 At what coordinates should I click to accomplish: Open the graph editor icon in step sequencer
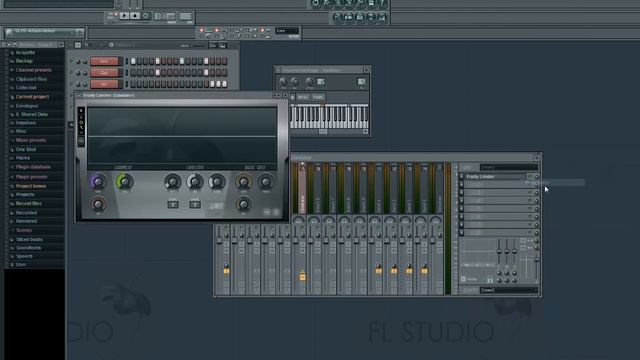pos(213,45)
